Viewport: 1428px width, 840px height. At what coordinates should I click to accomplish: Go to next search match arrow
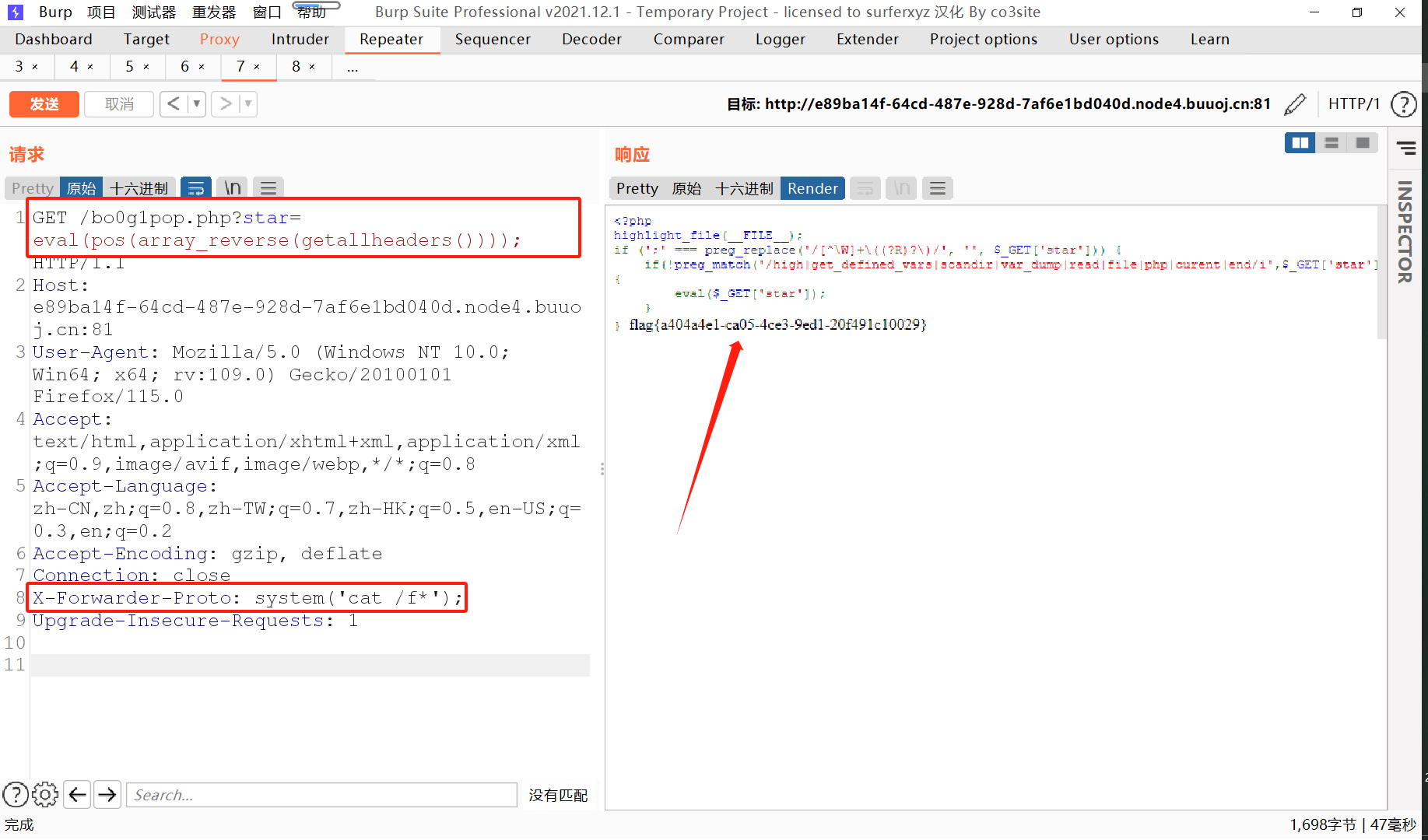tap(107, 795)
